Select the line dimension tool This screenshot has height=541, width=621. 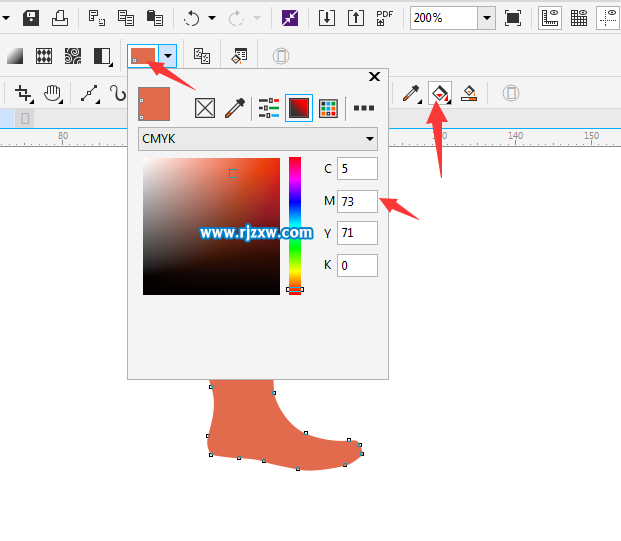coord(90,94)
